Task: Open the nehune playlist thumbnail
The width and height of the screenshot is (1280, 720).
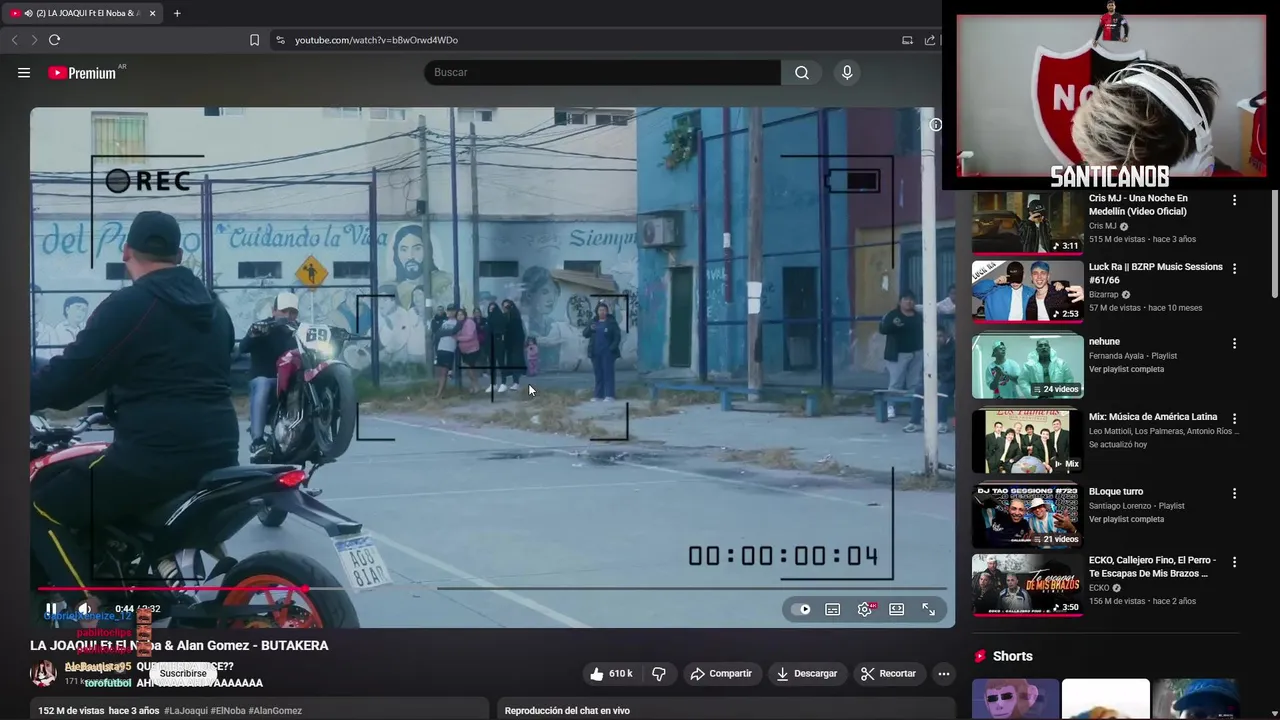Action: click(1027, 366)
